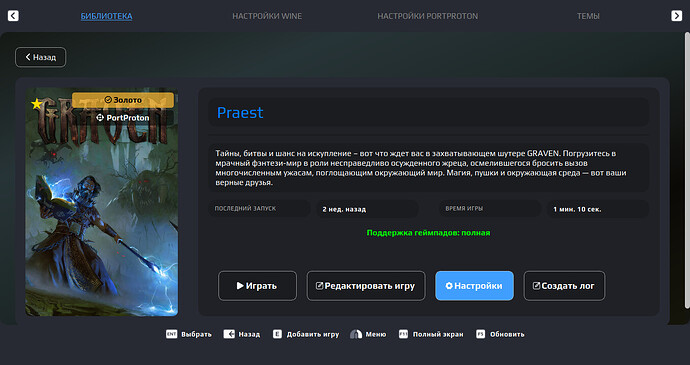The height and width of the screenshot is (365, 690).
Task: Click the Добавить игру hint in footer
Action: click(306, 334)
